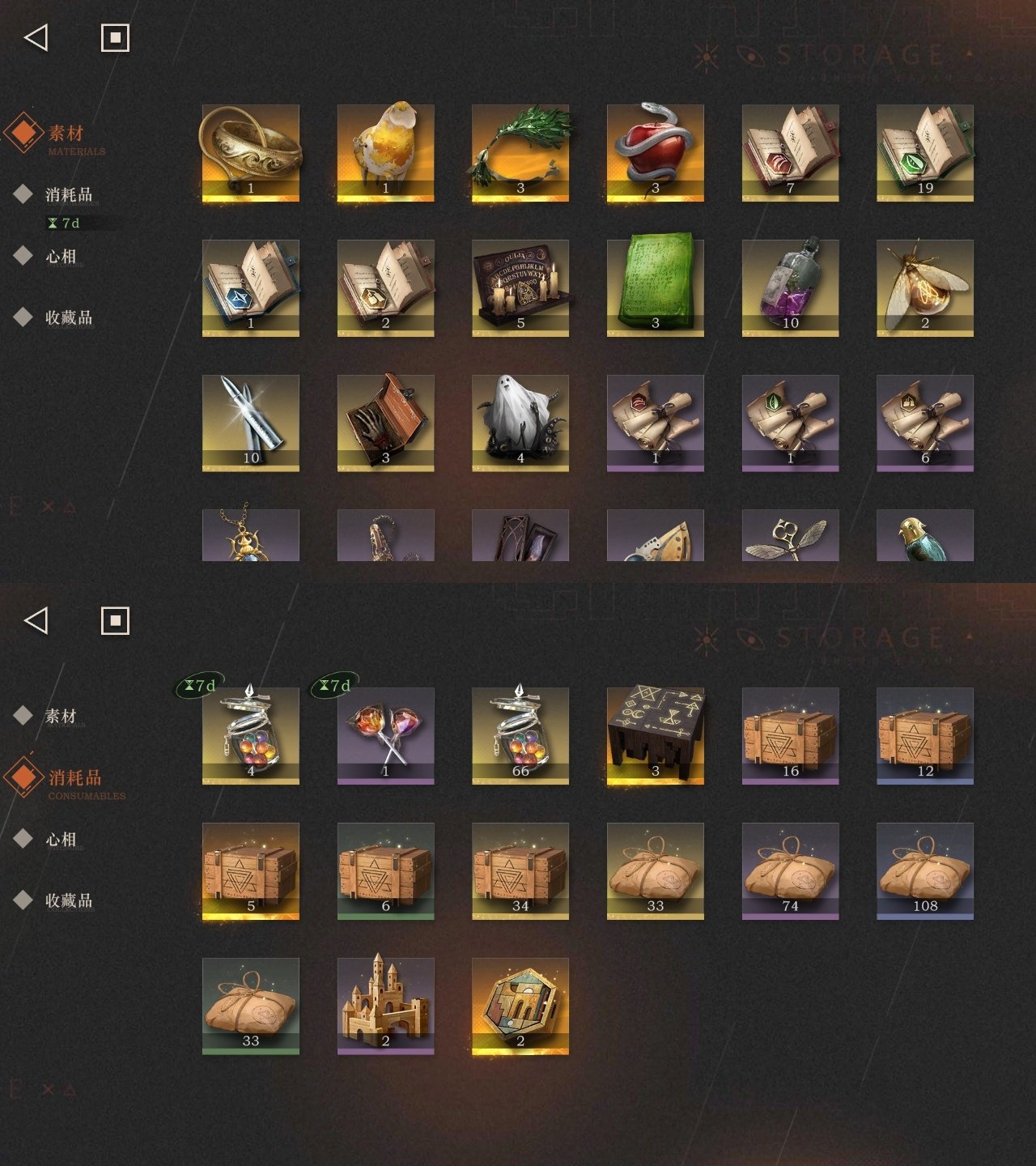Pick the purple potion bottle with count 10

coord(791,288)
